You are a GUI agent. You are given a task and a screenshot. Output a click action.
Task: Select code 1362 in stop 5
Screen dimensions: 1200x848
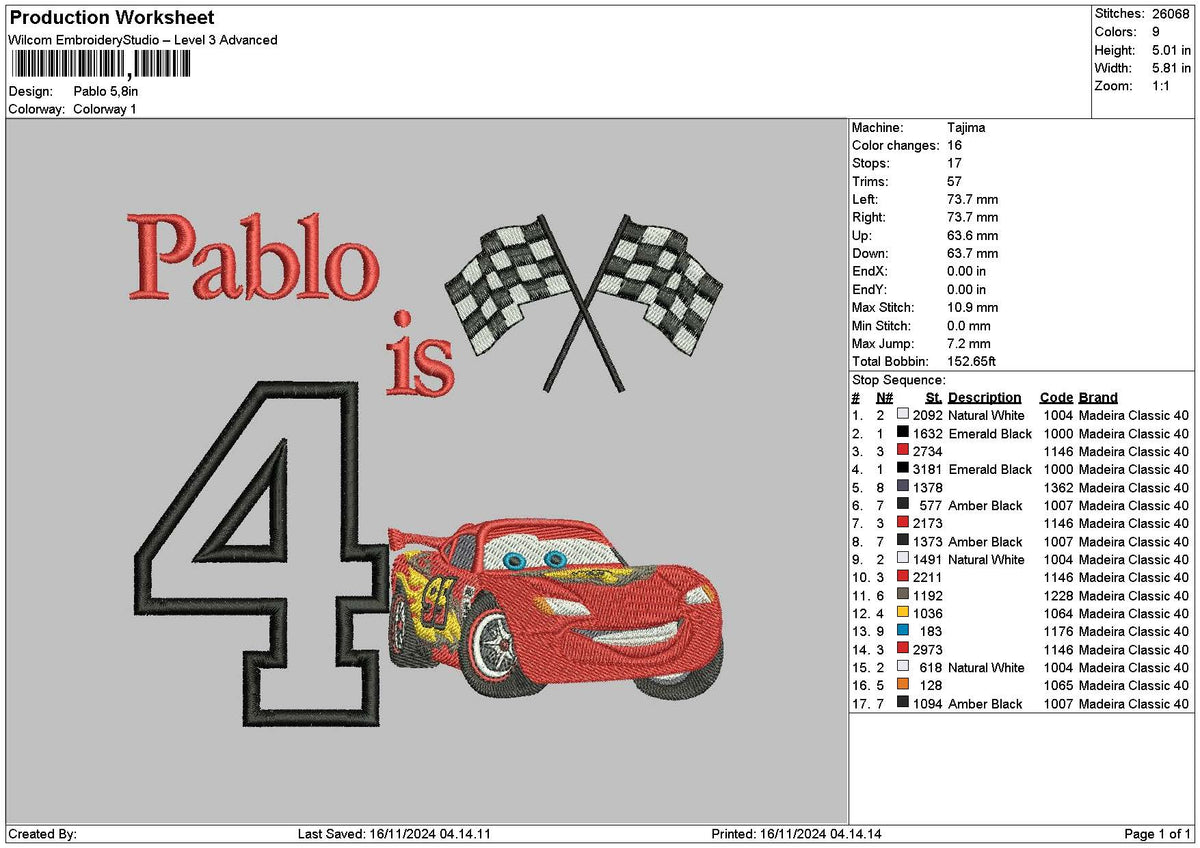pyautogui.click(x=1058, y=487)
